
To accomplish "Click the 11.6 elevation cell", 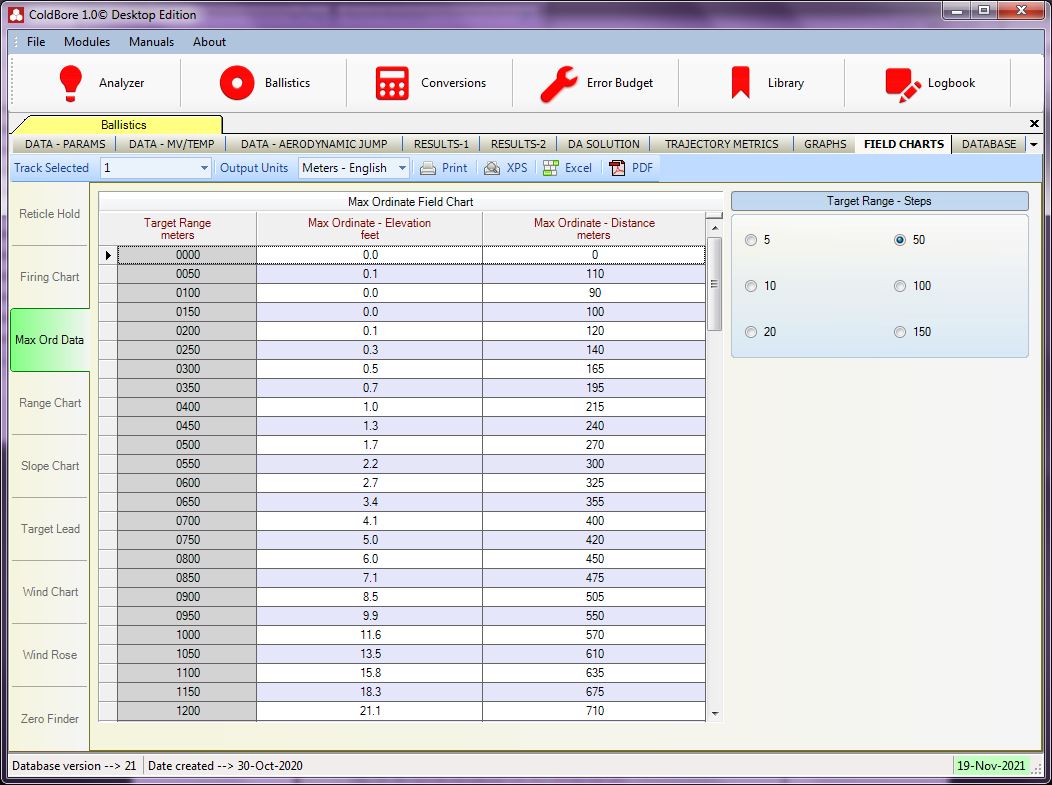I will point(370,635).
